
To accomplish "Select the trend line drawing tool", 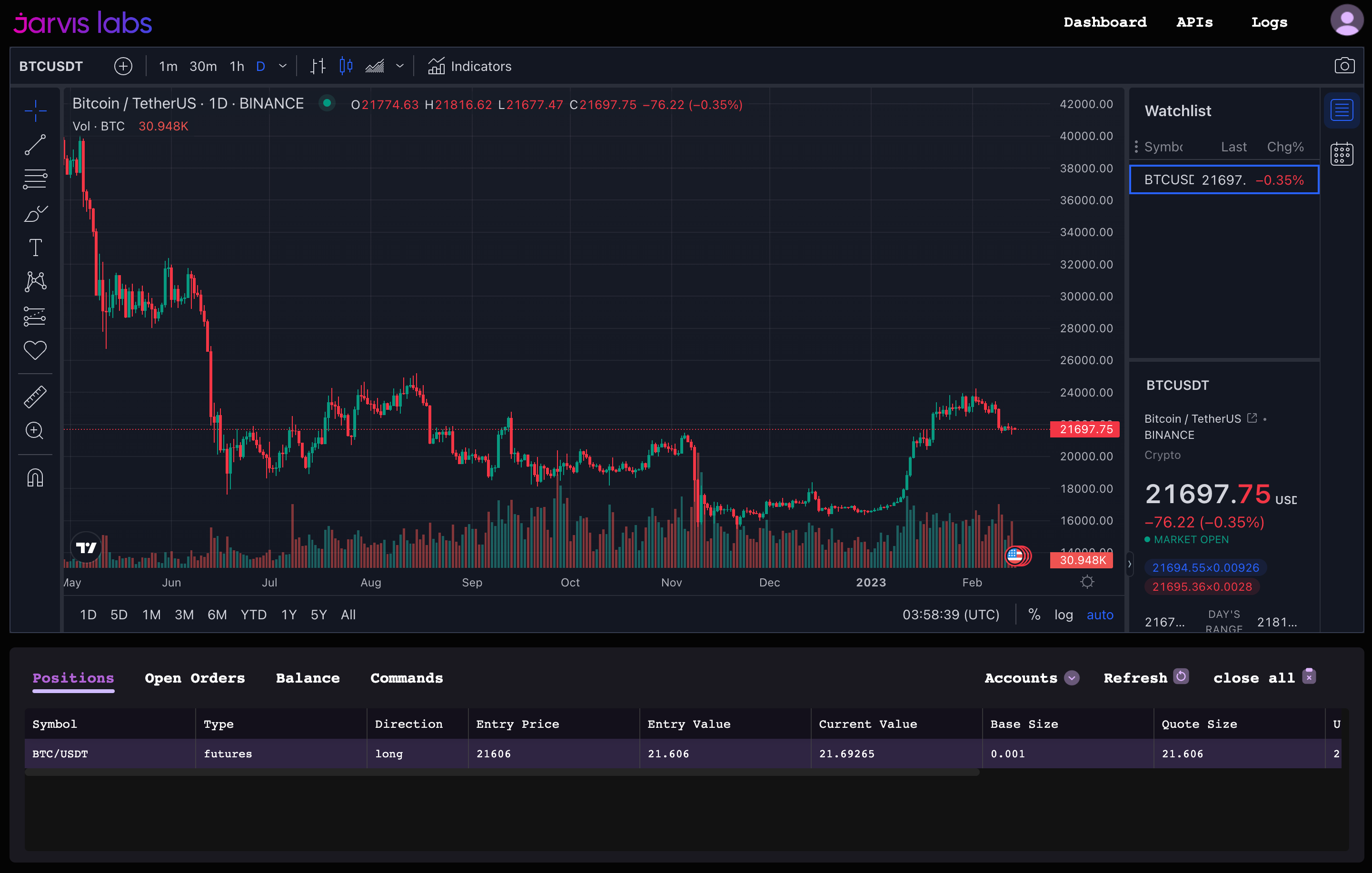I will click(35, 145).
